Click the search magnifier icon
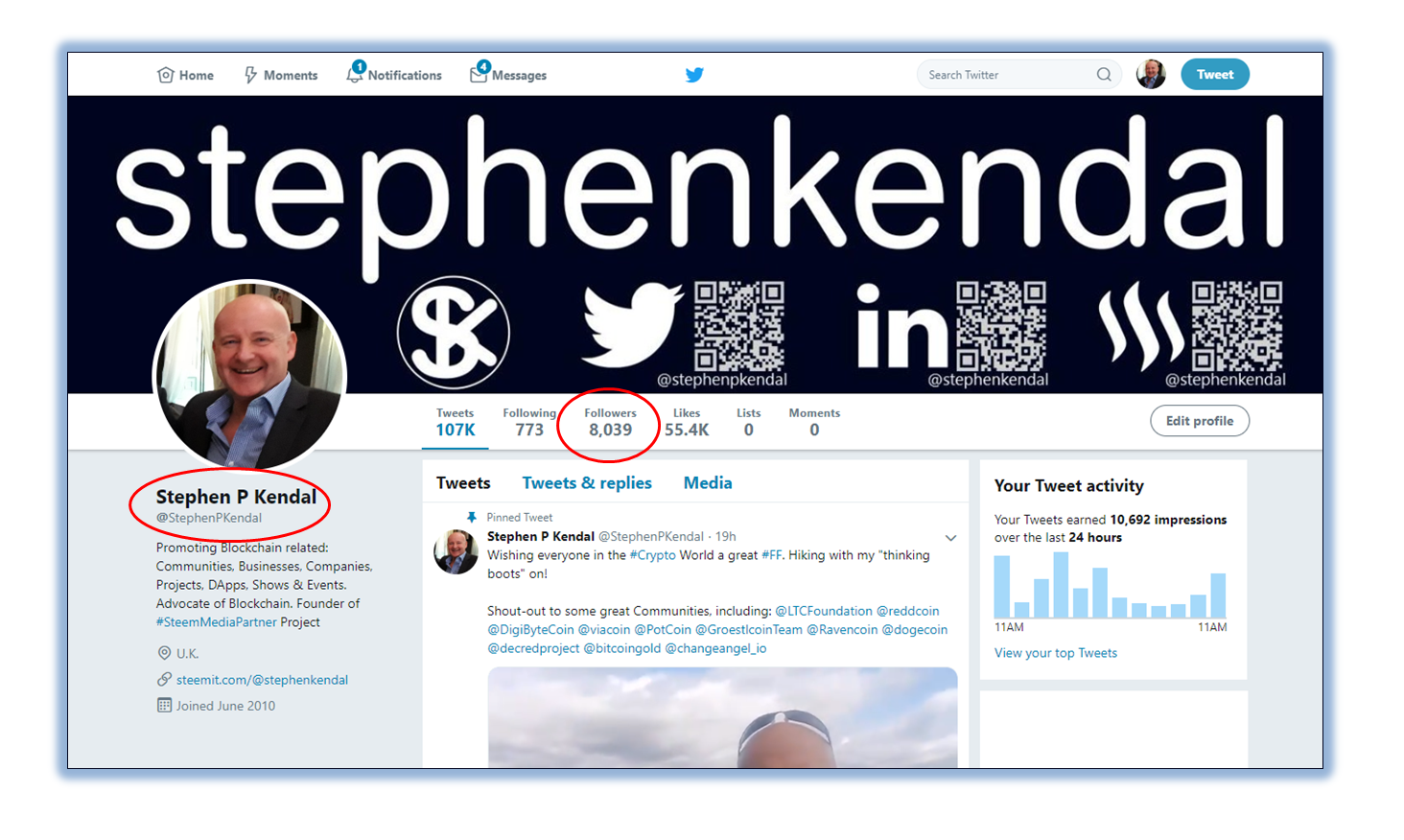This screenshot has height=840, width=1404. tap(1104, 75)
